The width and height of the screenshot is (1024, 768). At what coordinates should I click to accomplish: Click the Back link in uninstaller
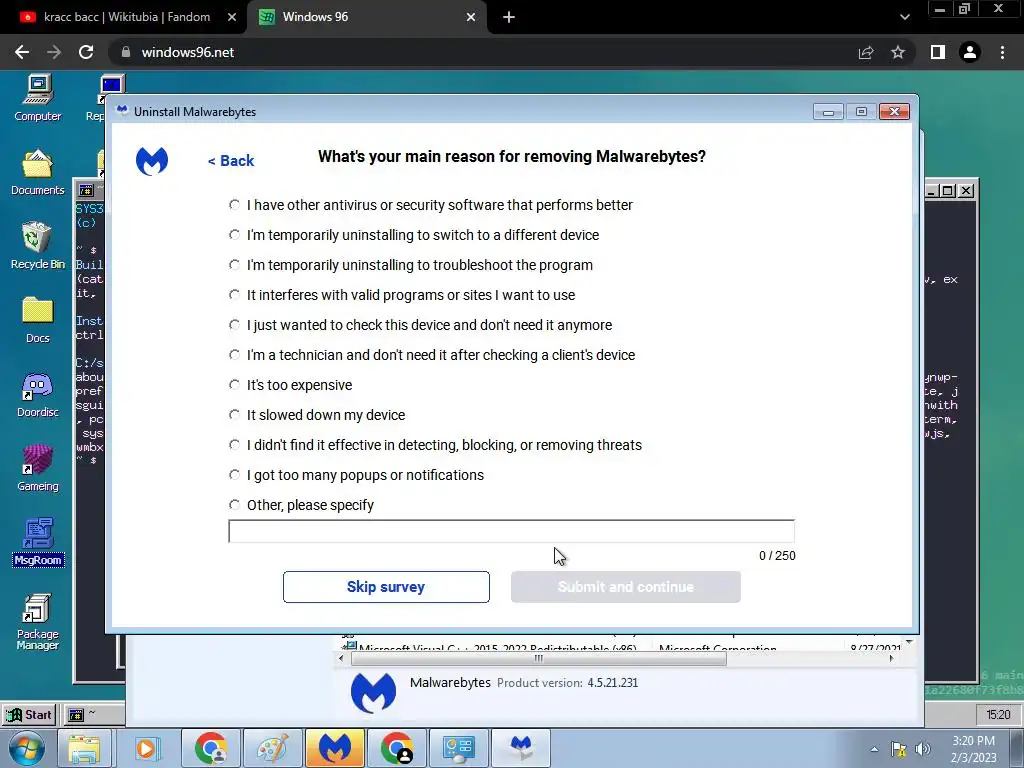click(231, 161)
